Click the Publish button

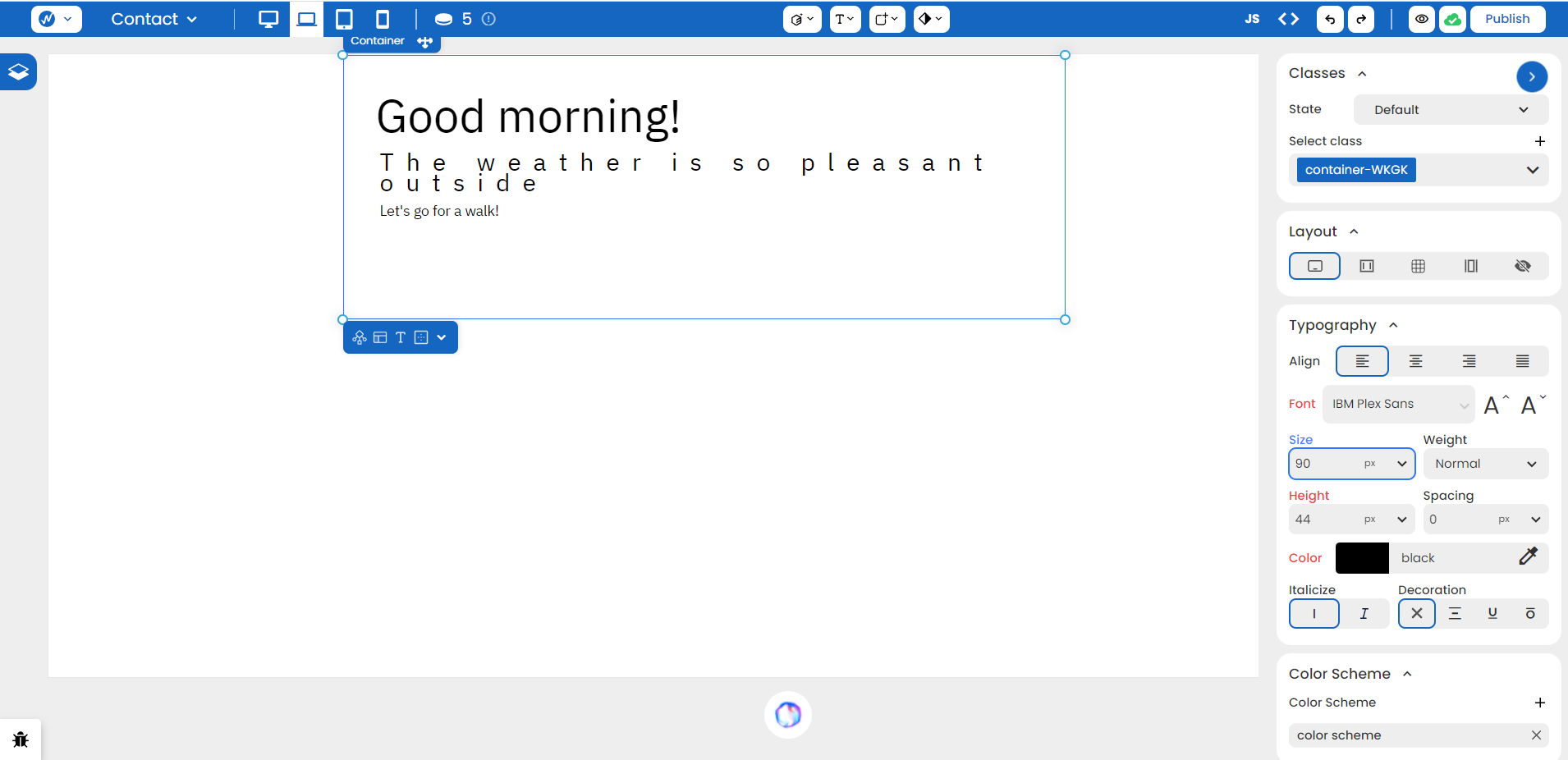(1507, 19)
